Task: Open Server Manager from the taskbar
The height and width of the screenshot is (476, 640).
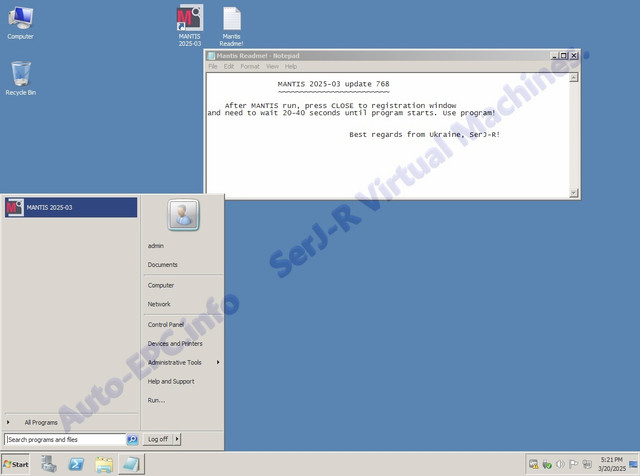Action: coord(49,464)
